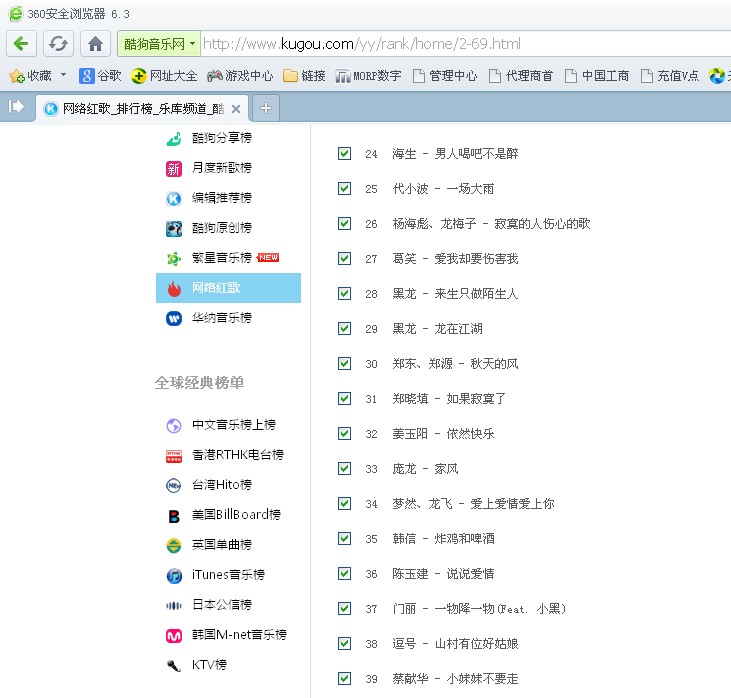Open the 游戏中心 bookmark

point(240,75)
